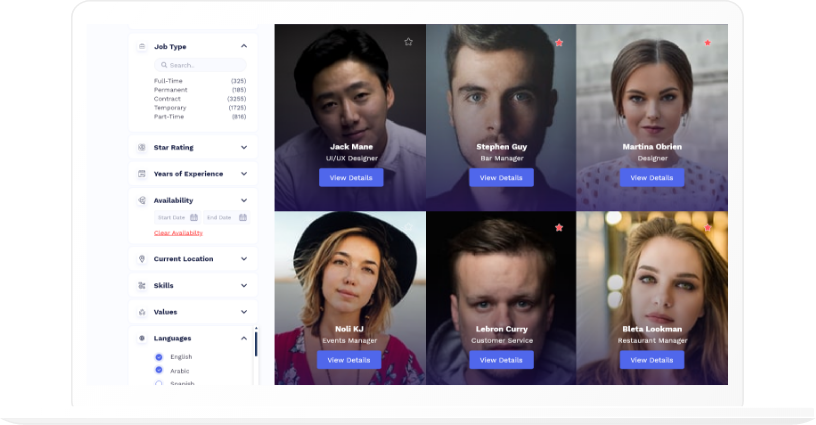This screenshot has height=425, width=816.
Task: Favorite Noli KJ with the star
Action: pos(409,226)
